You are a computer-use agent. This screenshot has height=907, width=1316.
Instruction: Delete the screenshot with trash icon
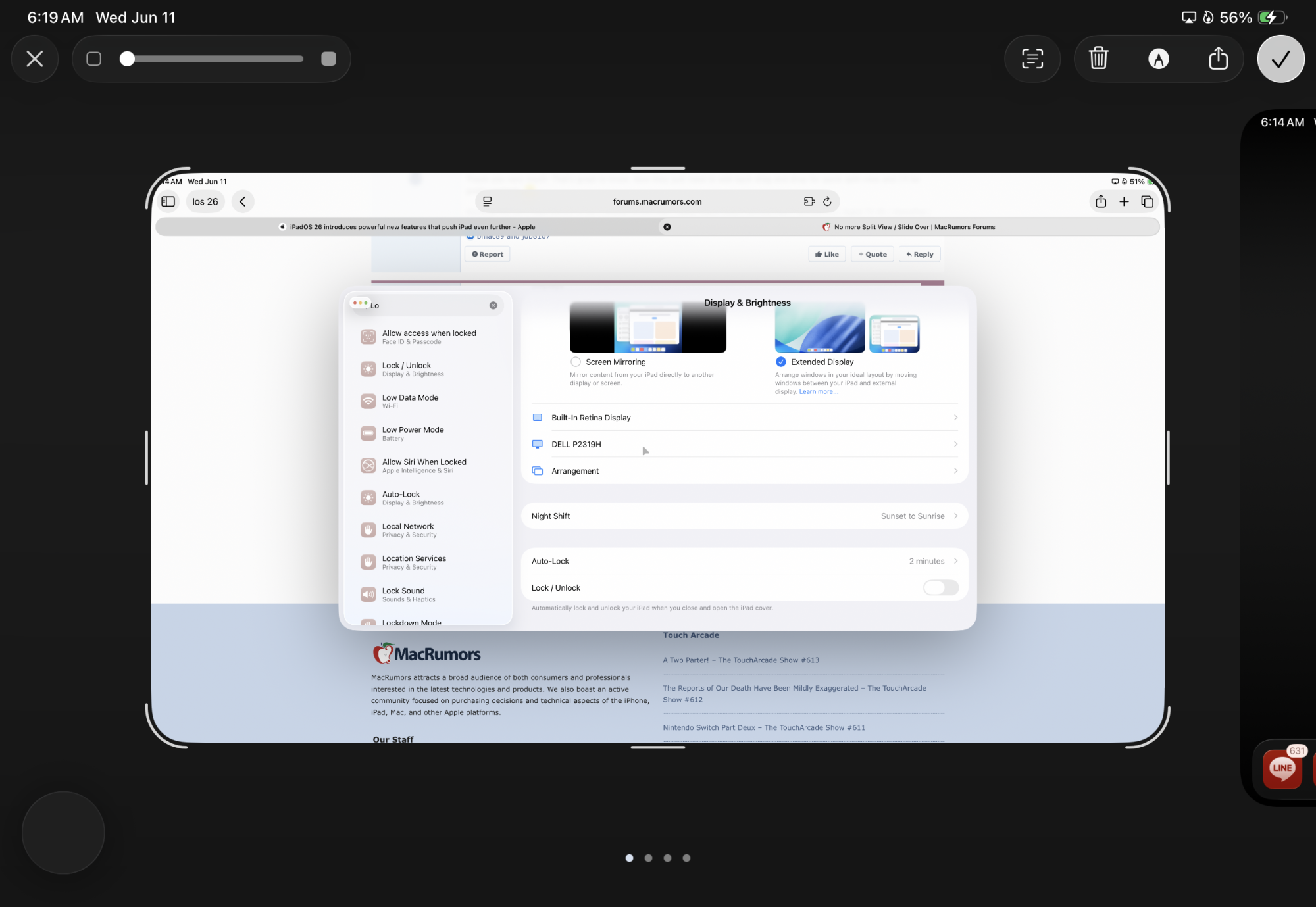coord(1098,59)
